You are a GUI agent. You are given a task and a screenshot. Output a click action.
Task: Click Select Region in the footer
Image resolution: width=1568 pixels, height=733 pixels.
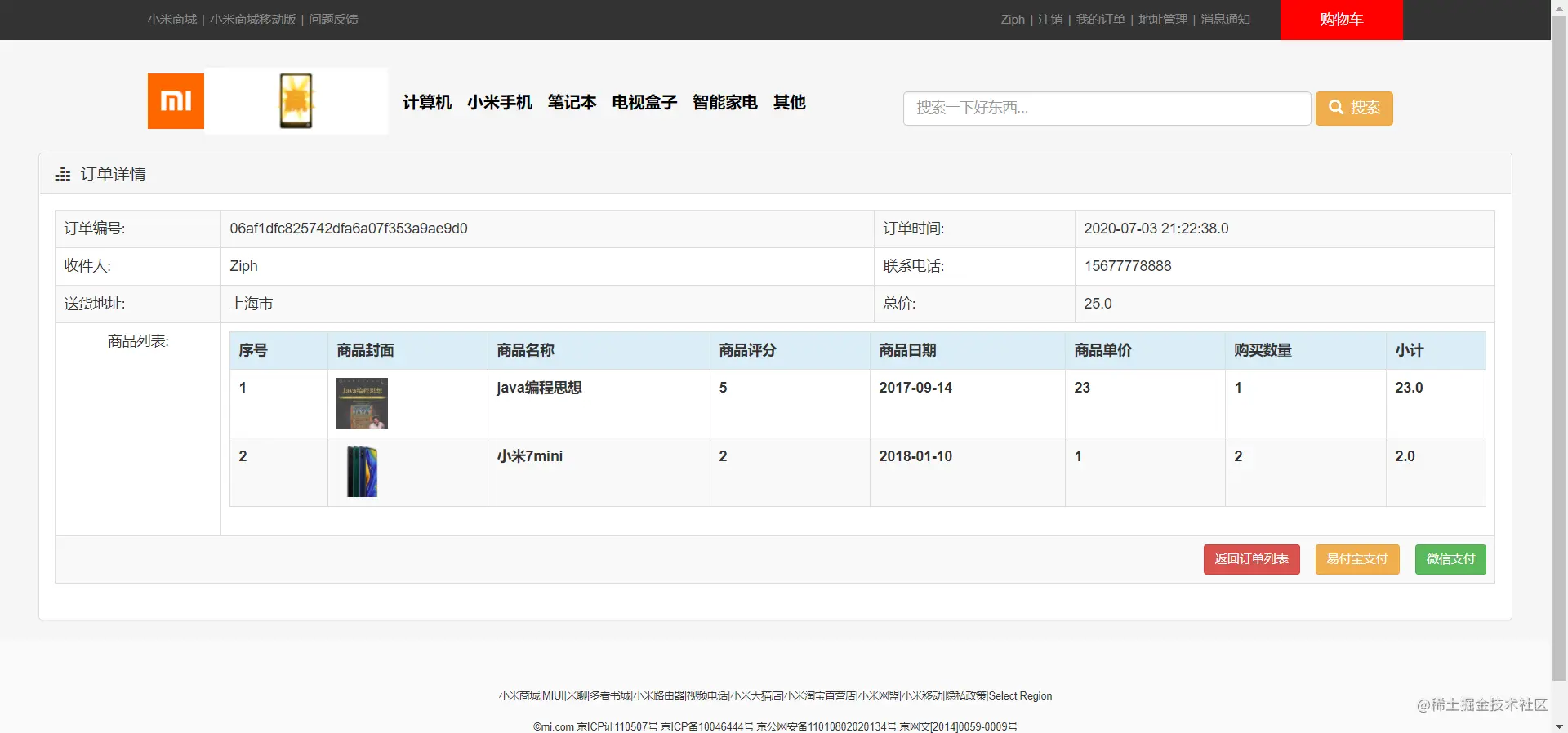1021,696
